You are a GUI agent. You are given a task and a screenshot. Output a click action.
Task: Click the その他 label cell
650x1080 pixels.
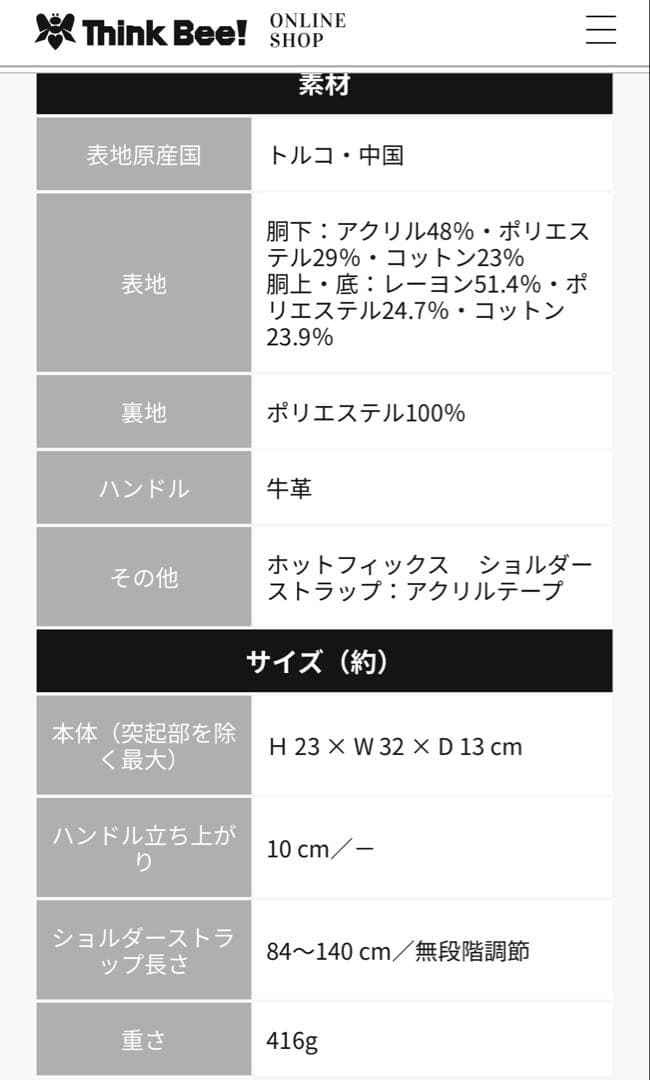[x=144, y=577]
